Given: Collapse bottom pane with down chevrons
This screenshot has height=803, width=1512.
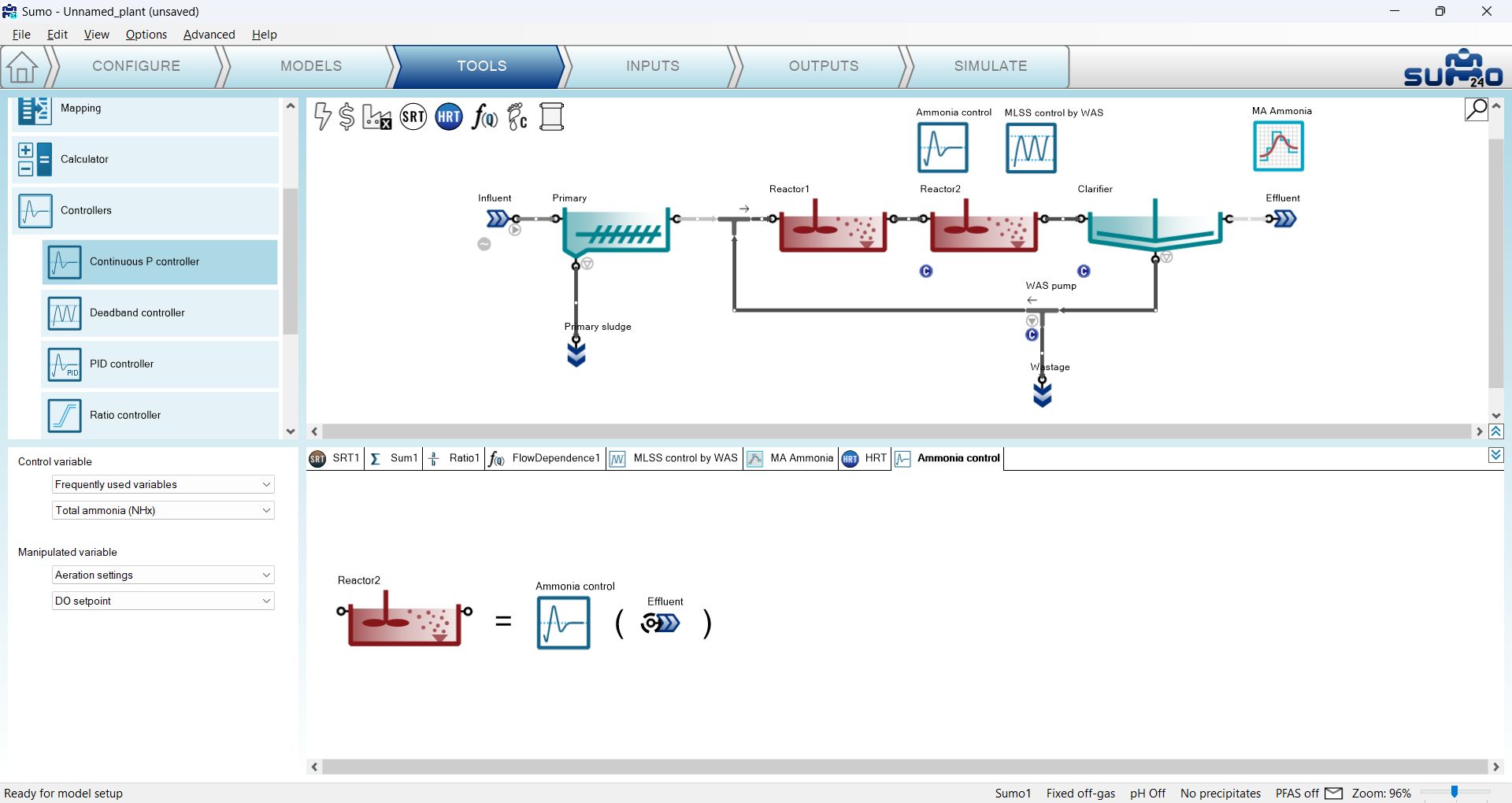Looking at the screenshot, I should 1496,455.
